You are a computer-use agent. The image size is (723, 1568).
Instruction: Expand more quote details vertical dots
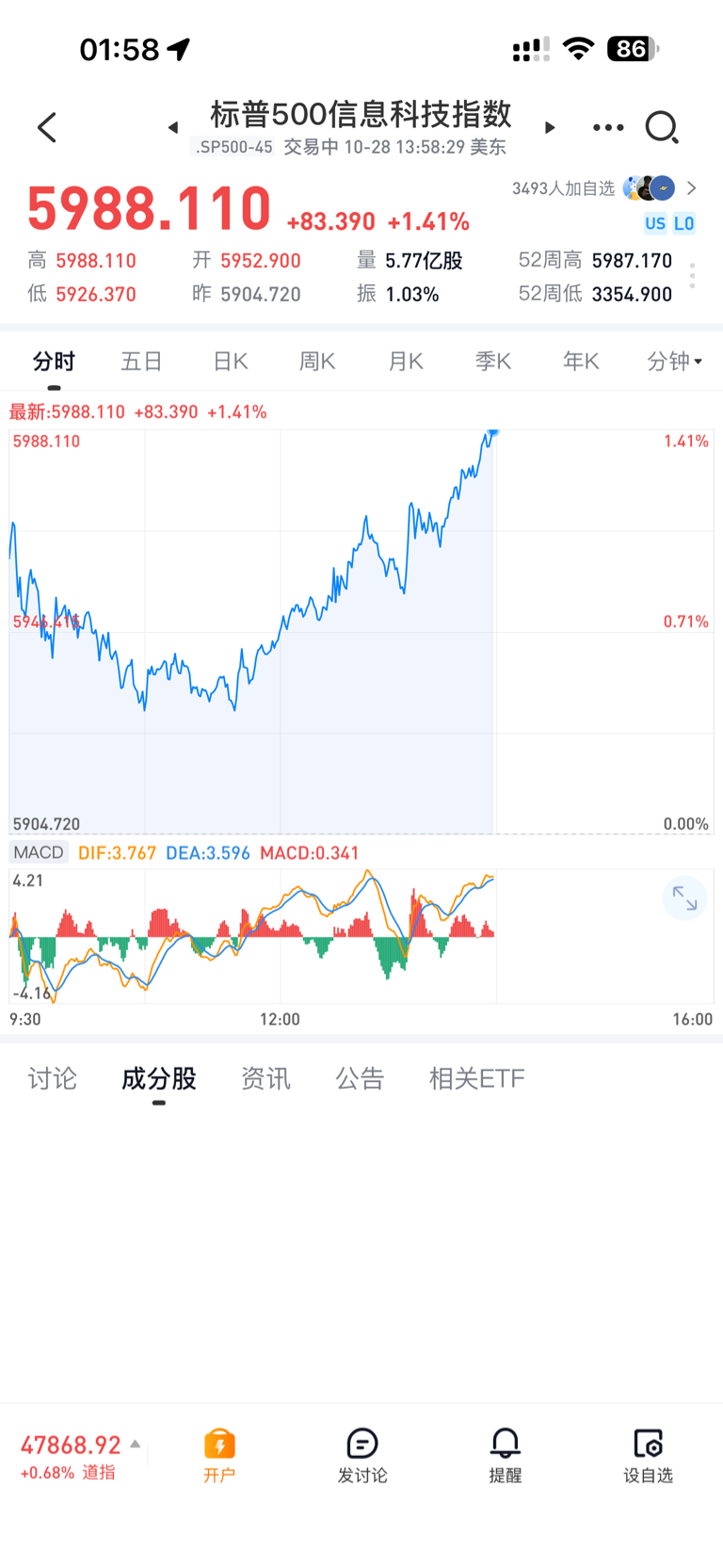[x=692, y=276]
